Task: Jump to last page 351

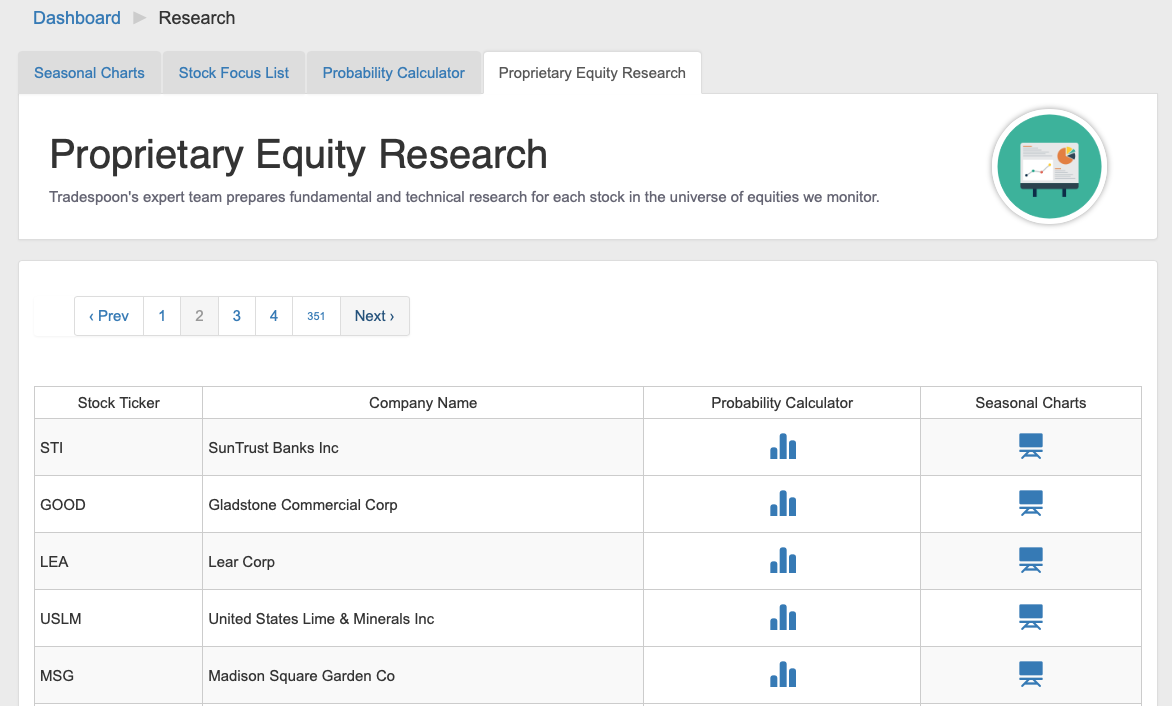Action: click(x=316, y=316)
